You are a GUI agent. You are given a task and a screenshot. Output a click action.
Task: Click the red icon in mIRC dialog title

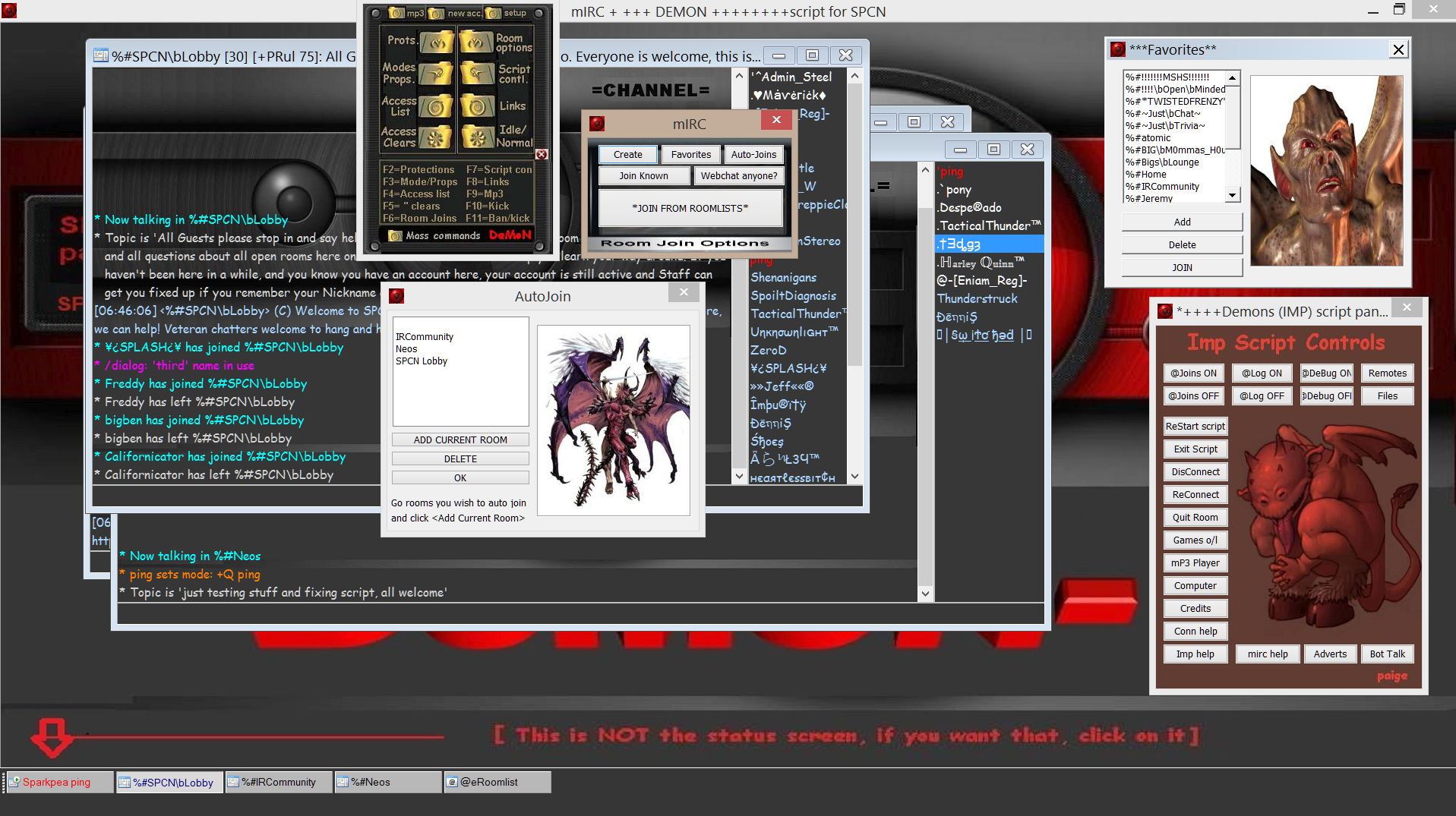(x=597, y=123)
